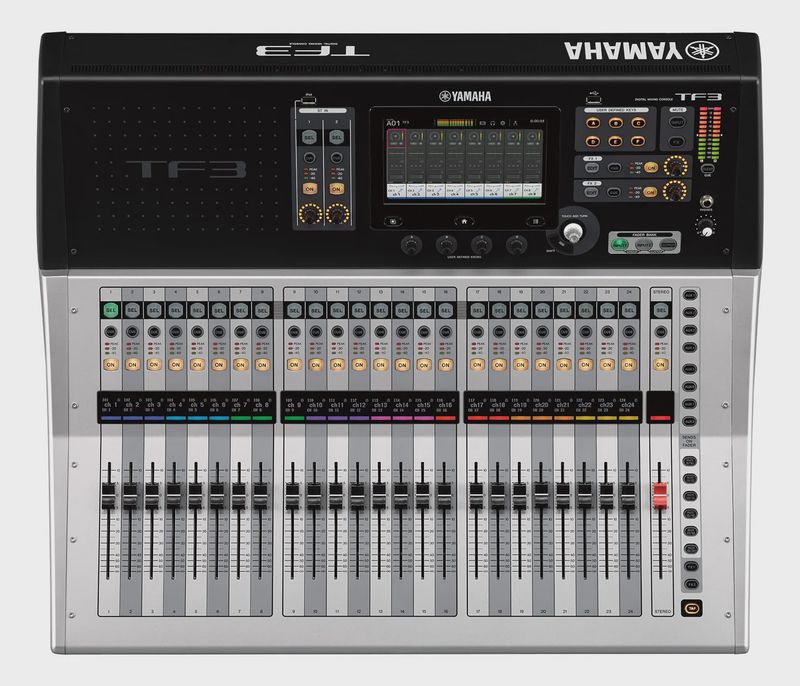Image resolution: width=800 pixels, height=686 pixels.
Task: Select the STEREO channel SEL key
Action: click(x=661, y=310)
